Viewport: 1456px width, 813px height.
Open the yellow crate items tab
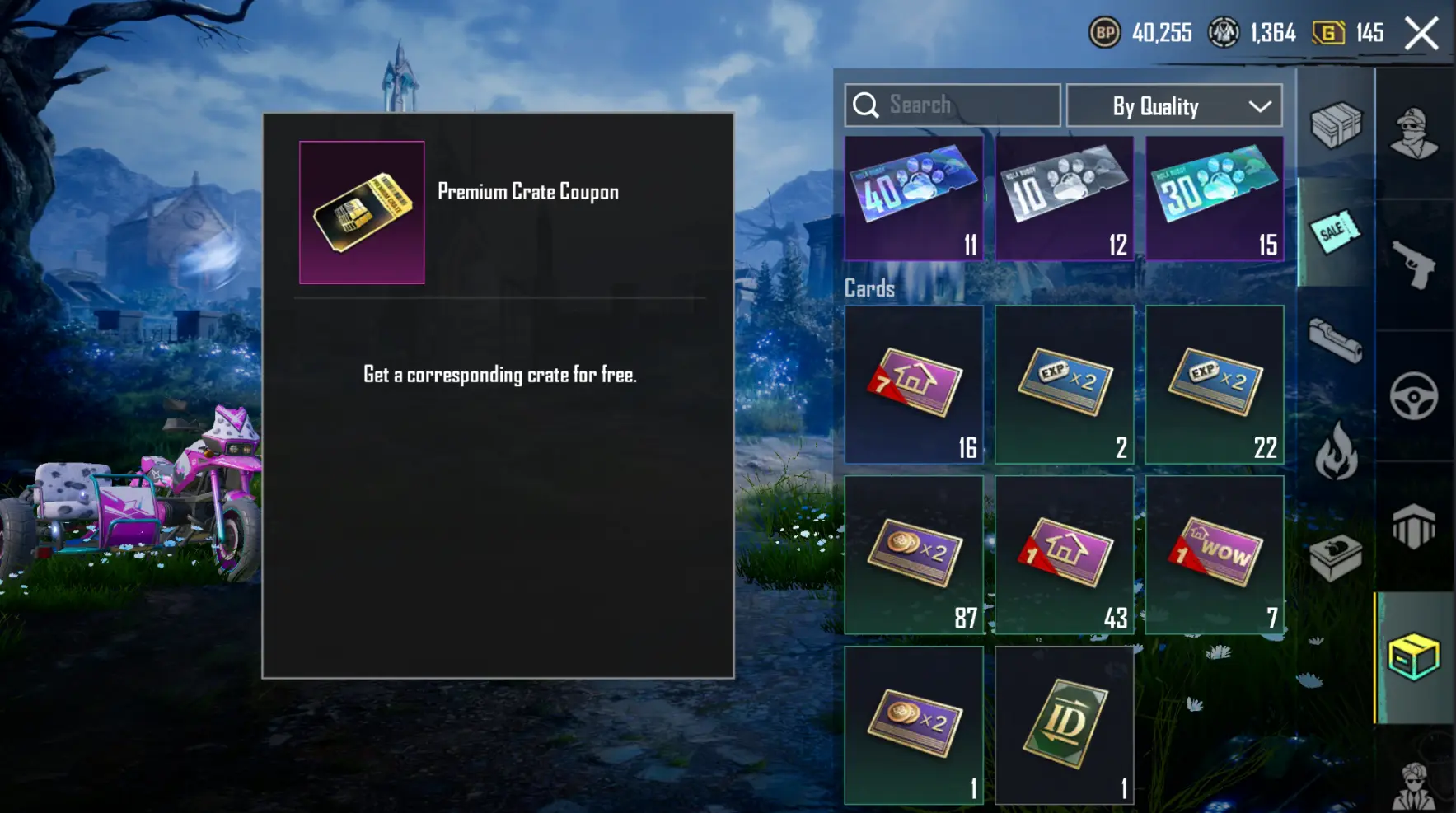[x=1414, y=657]
